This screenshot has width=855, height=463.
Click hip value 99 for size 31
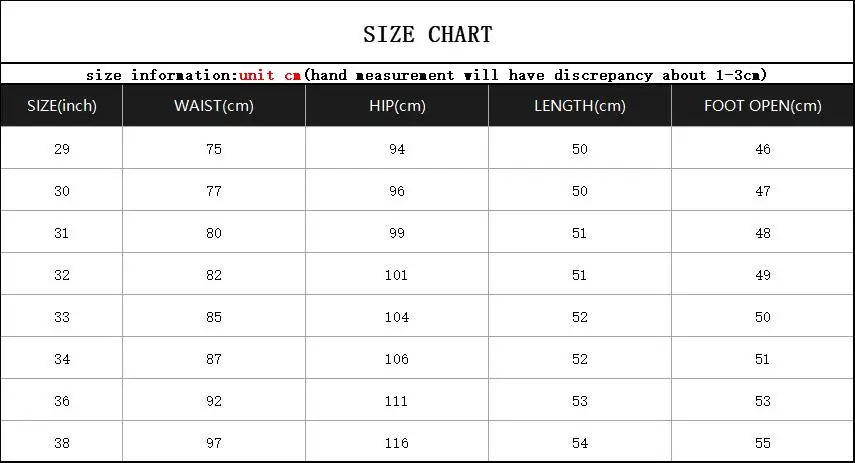click(397, 233)
